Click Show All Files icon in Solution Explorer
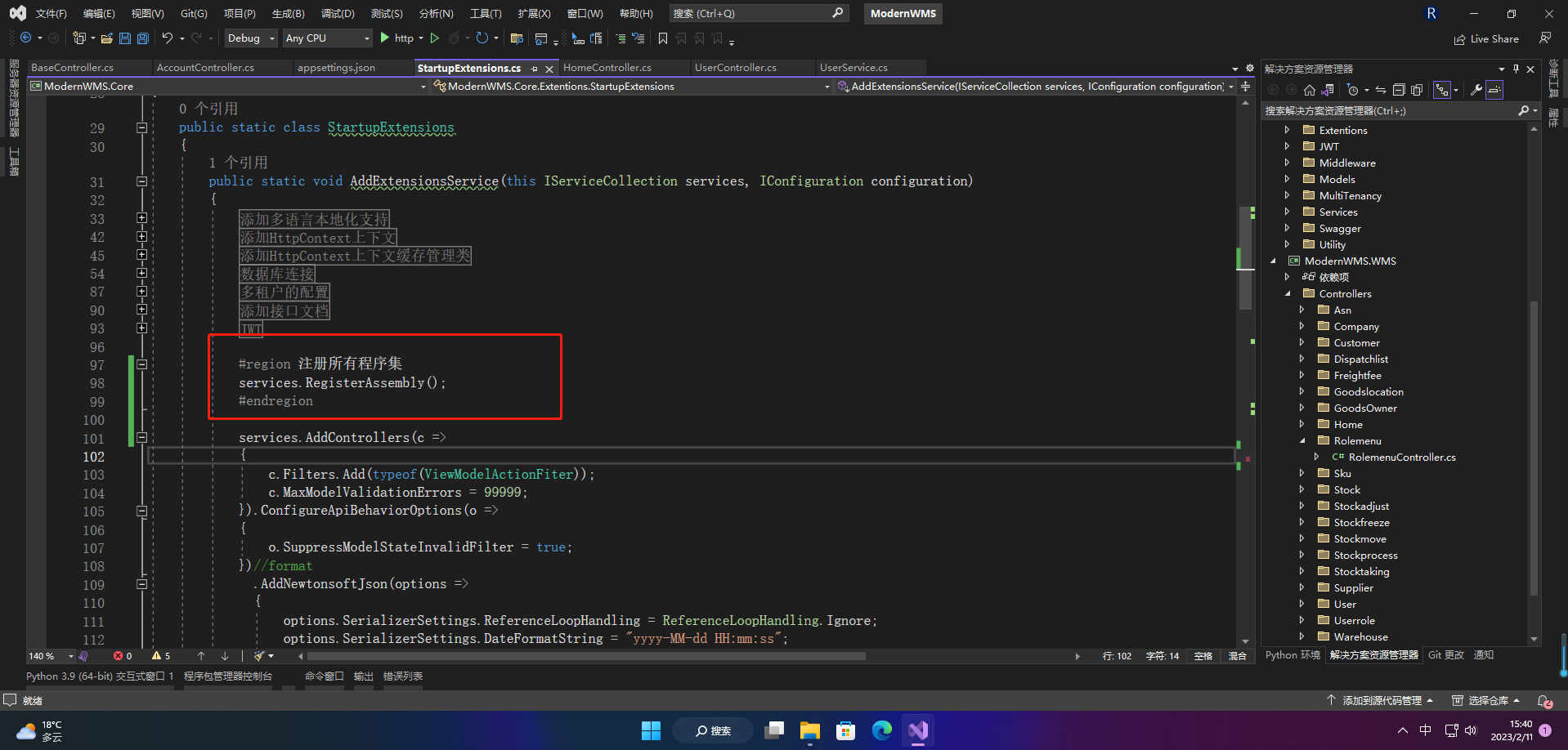Screen dimensions: 1568x750 click(x=1417, y=90)
